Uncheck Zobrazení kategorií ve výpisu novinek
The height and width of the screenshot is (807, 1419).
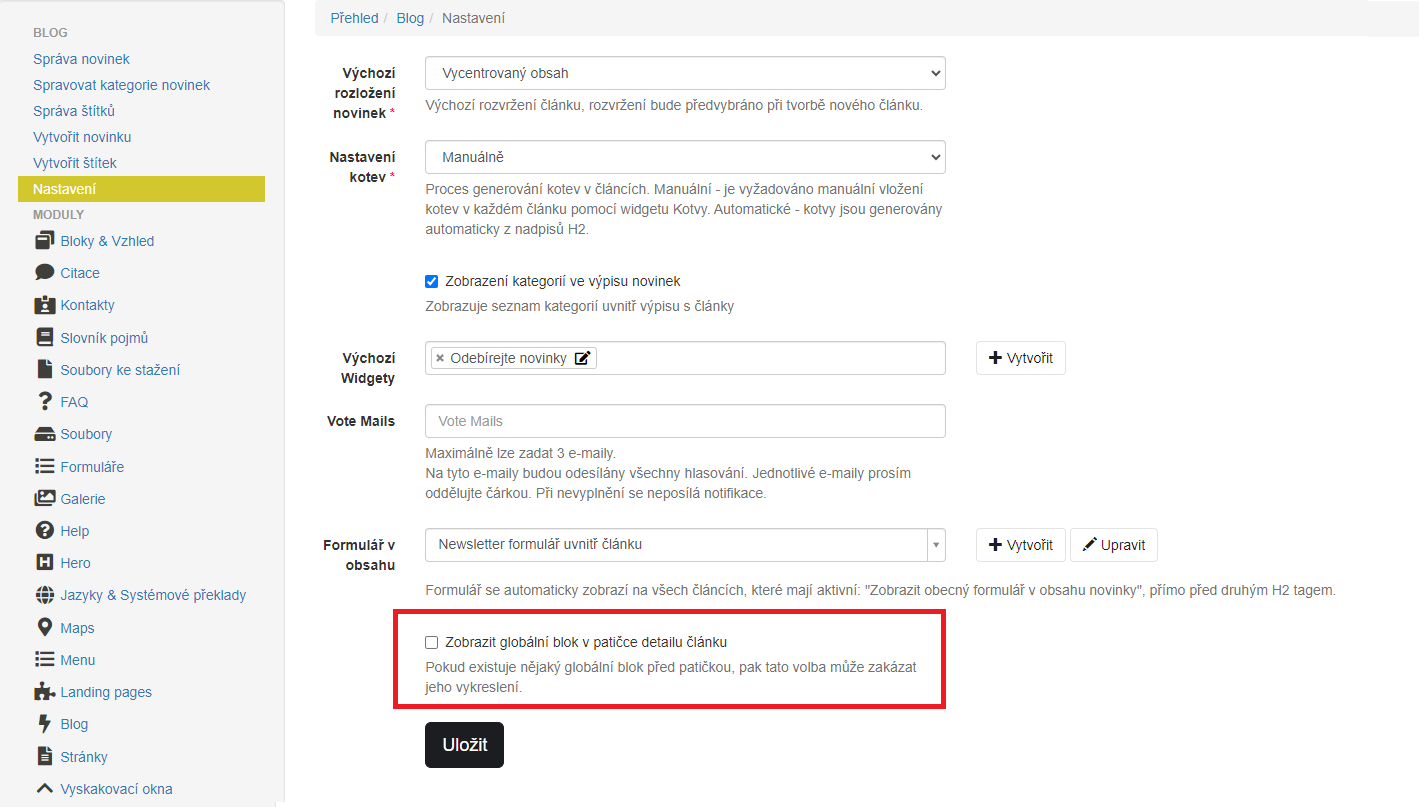[x=432, y=281]
